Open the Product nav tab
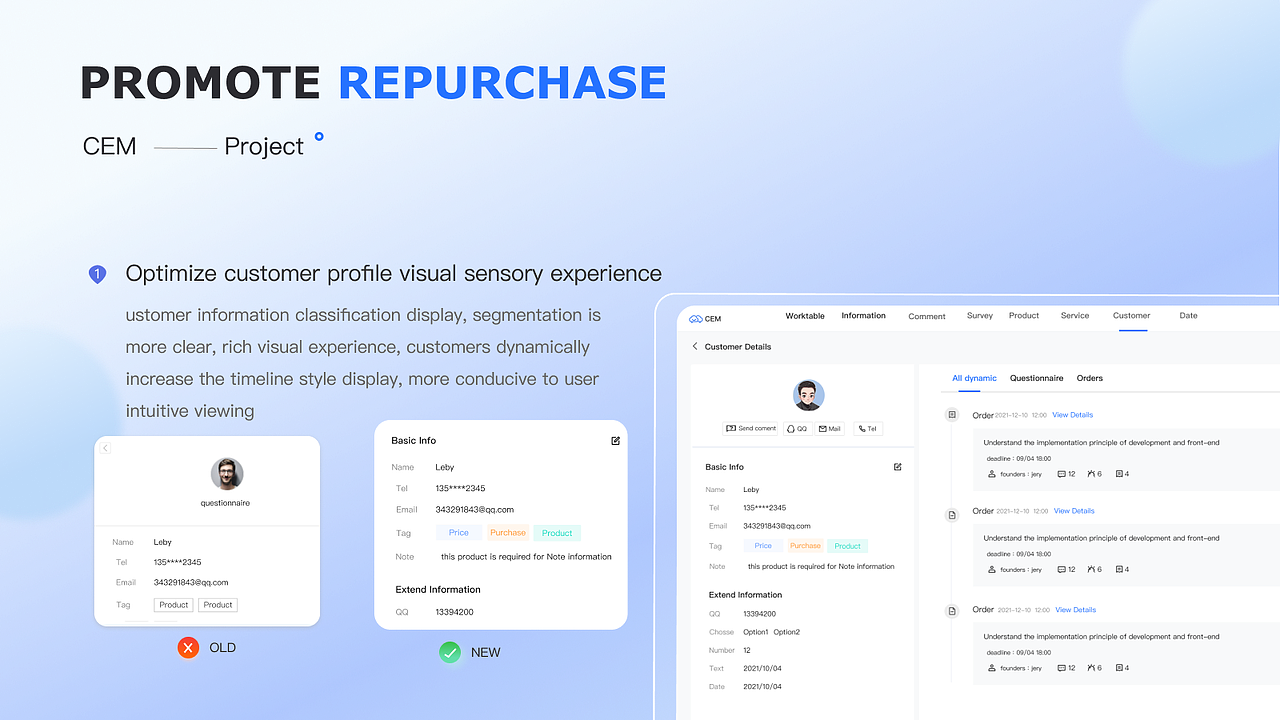Image resolution: width=1280 pixels, height=720 pixels. tap(1024, 316)
